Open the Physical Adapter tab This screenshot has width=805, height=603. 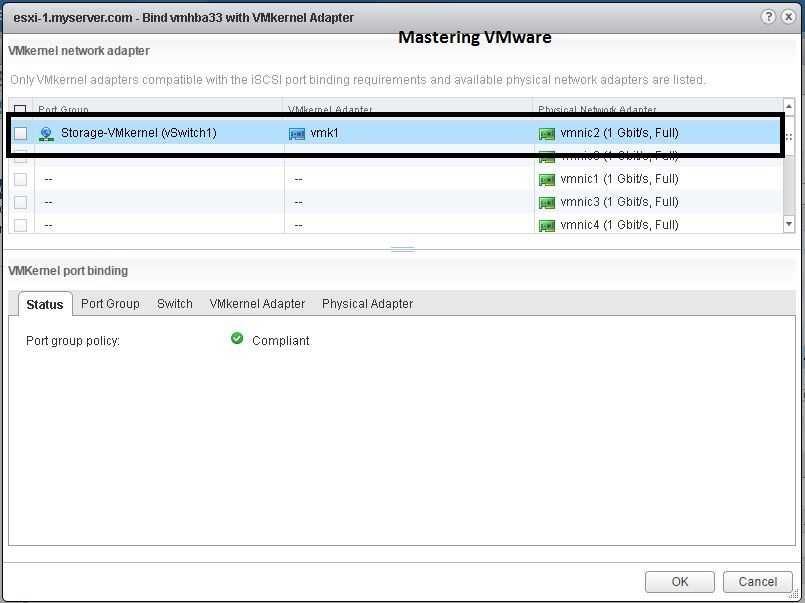point(368,304)
